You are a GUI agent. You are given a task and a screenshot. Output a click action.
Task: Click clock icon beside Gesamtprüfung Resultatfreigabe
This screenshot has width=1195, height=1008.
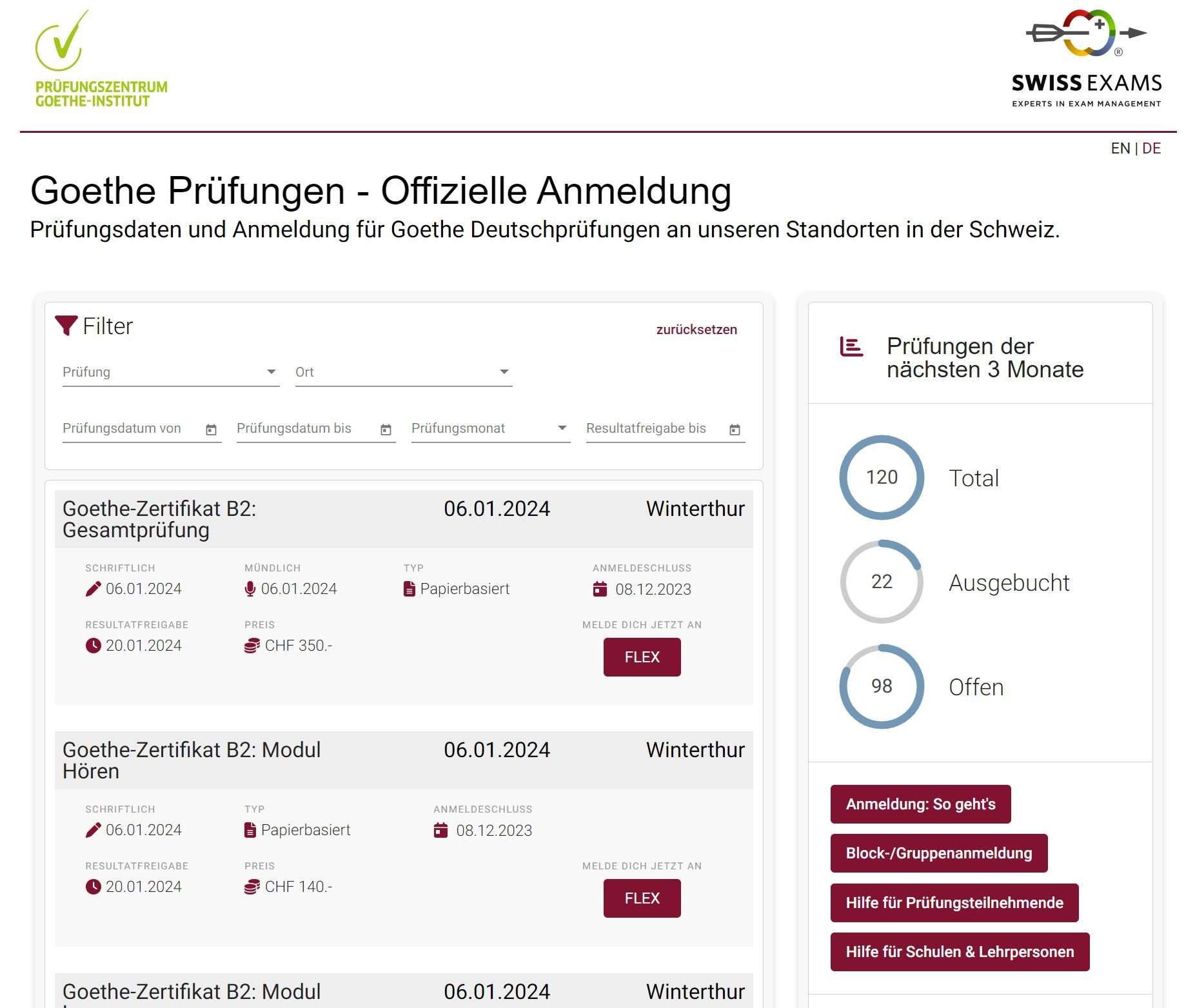pyautogui.click(x=94, y=646)
